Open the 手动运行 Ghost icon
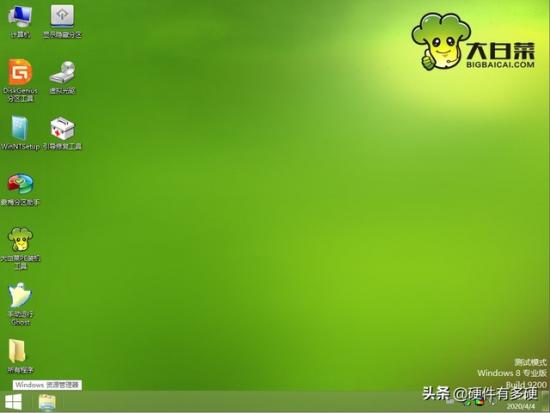 (x=20, y=304)
